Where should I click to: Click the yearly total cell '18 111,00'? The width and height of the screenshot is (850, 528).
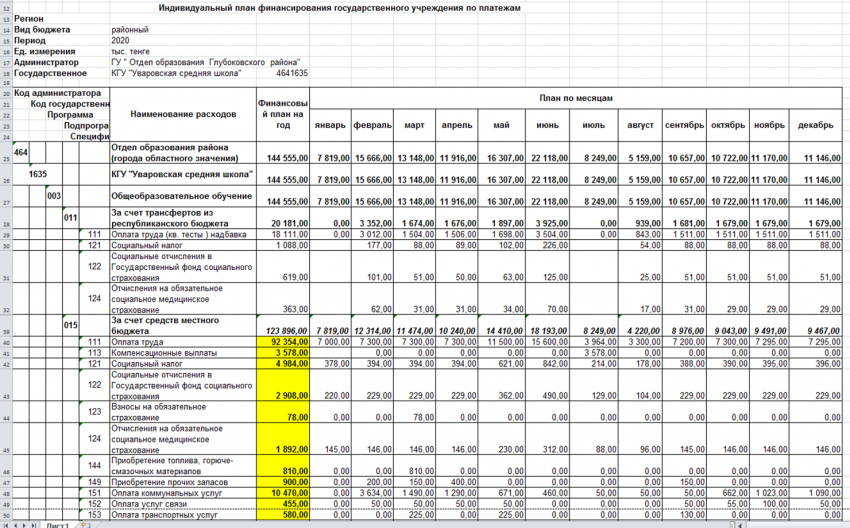tap(282, 234)
